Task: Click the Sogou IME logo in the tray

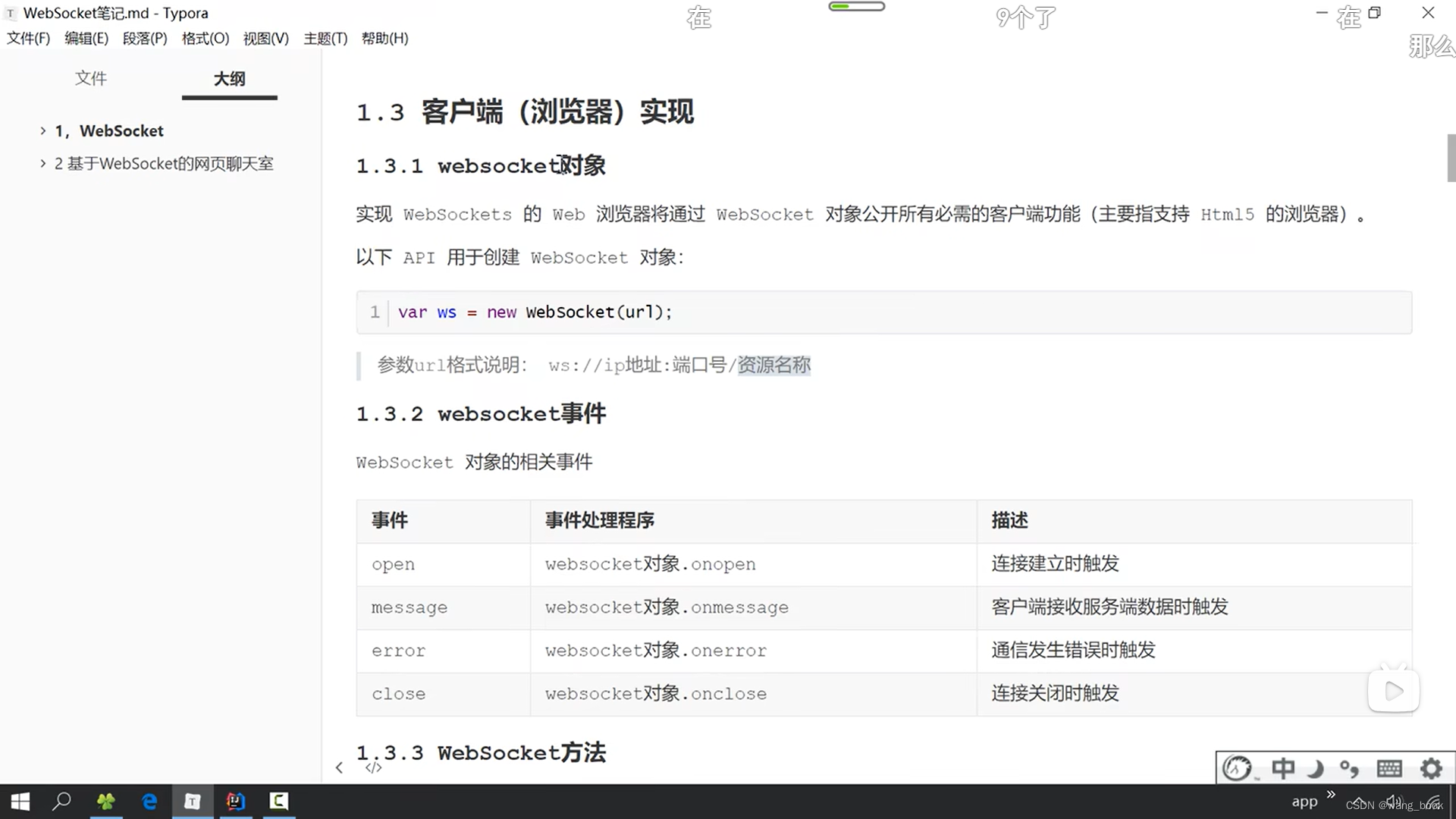Action: click(1236, 767)
